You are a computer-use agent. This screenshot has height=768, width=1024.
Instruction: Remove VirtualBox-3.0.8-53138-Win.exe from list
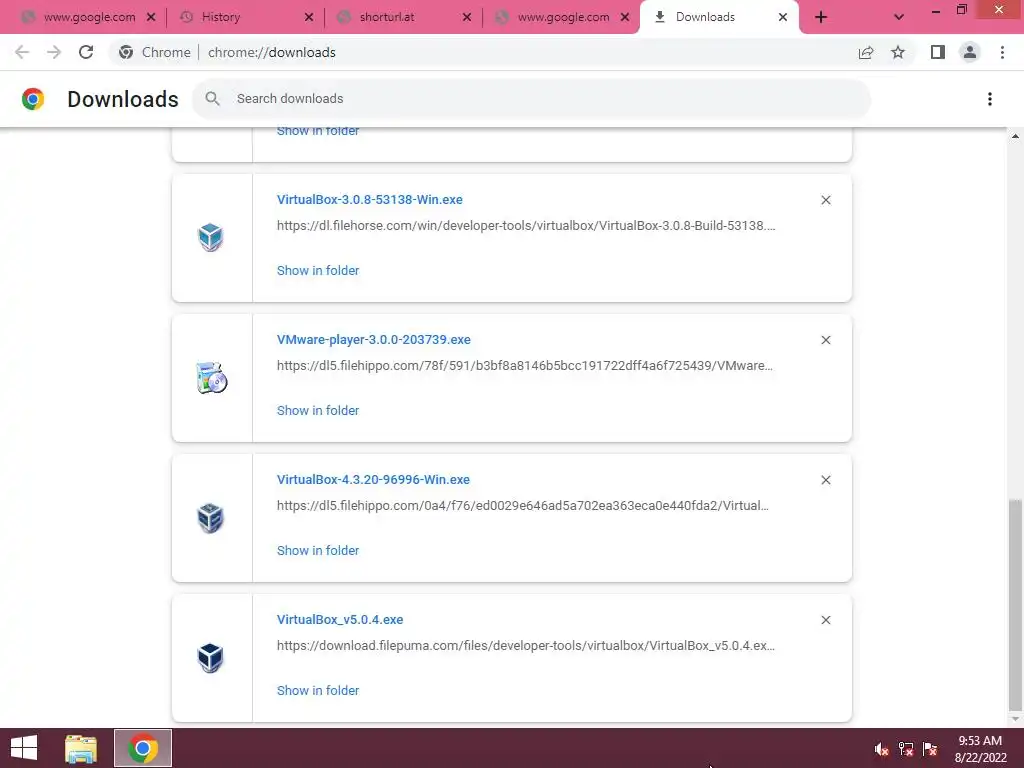tap(825, 200)
